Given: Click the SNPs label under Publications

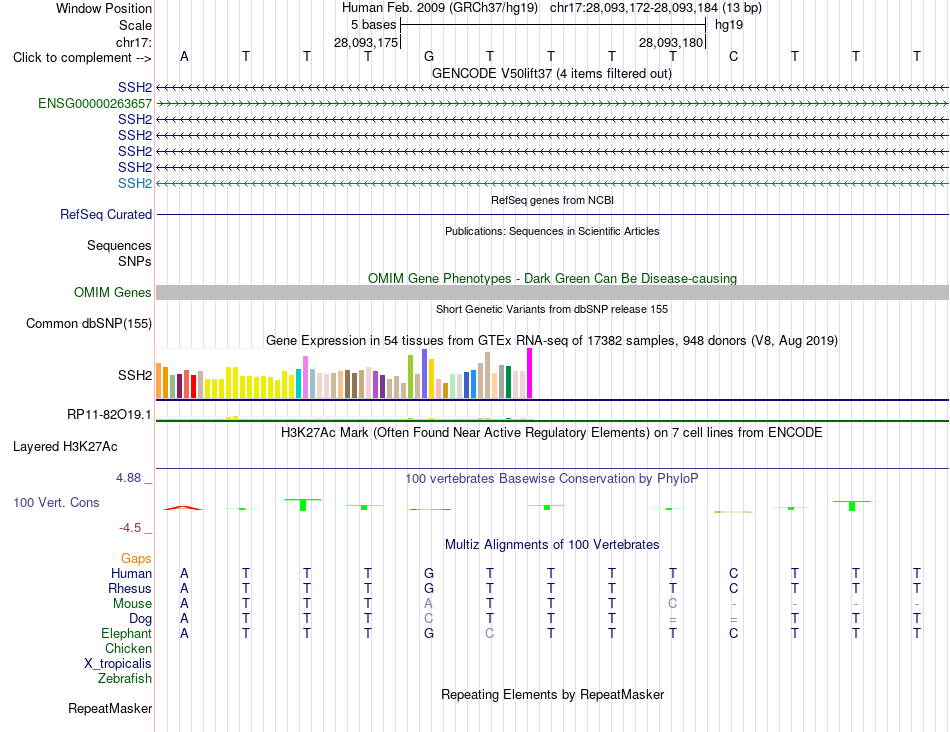Looking at the screenshot, I should click(135, 261).
